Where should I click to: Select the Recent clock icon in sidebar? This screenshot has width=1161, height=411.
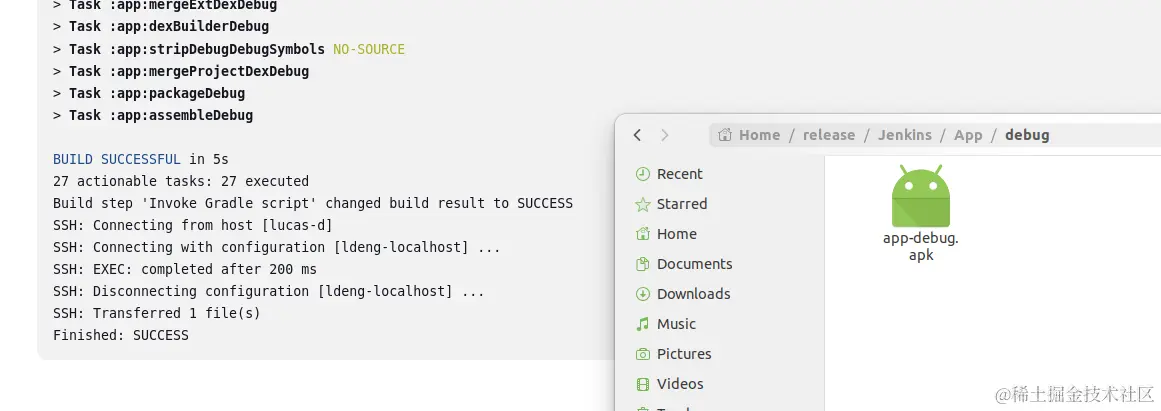(643, 174)
